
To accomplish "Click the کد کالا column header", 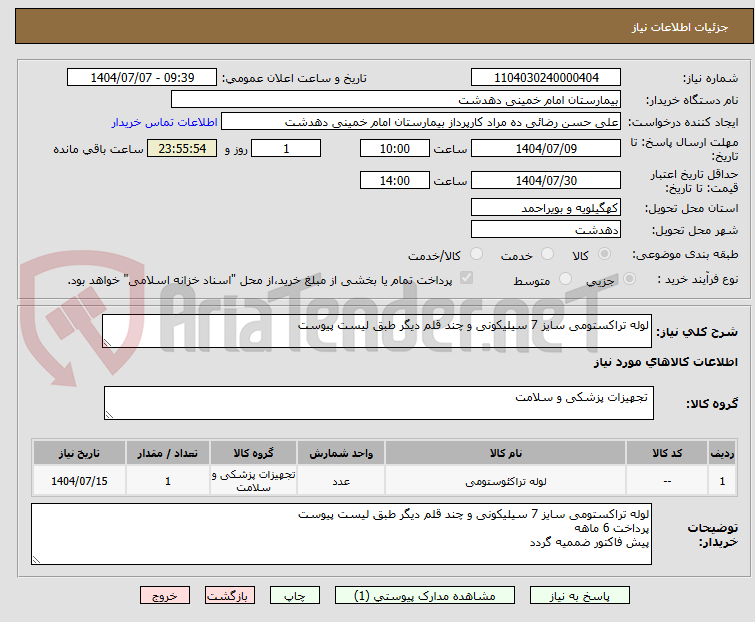I will (667, 453).
